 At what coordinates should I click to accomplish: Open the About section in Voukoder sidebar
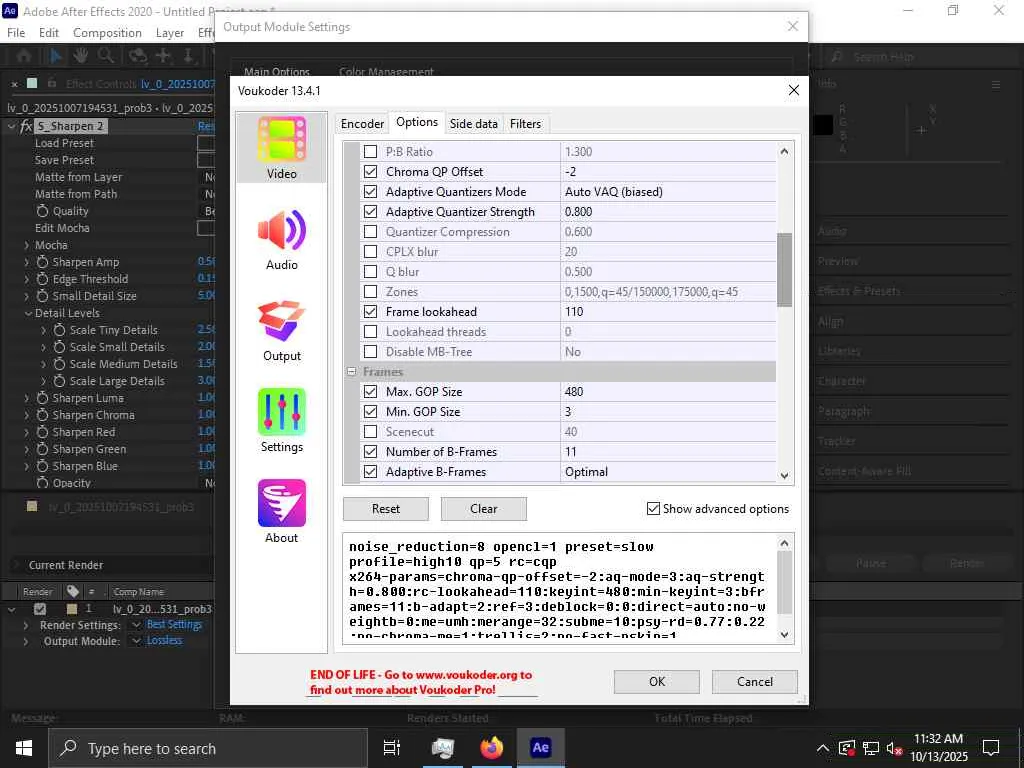281,512
